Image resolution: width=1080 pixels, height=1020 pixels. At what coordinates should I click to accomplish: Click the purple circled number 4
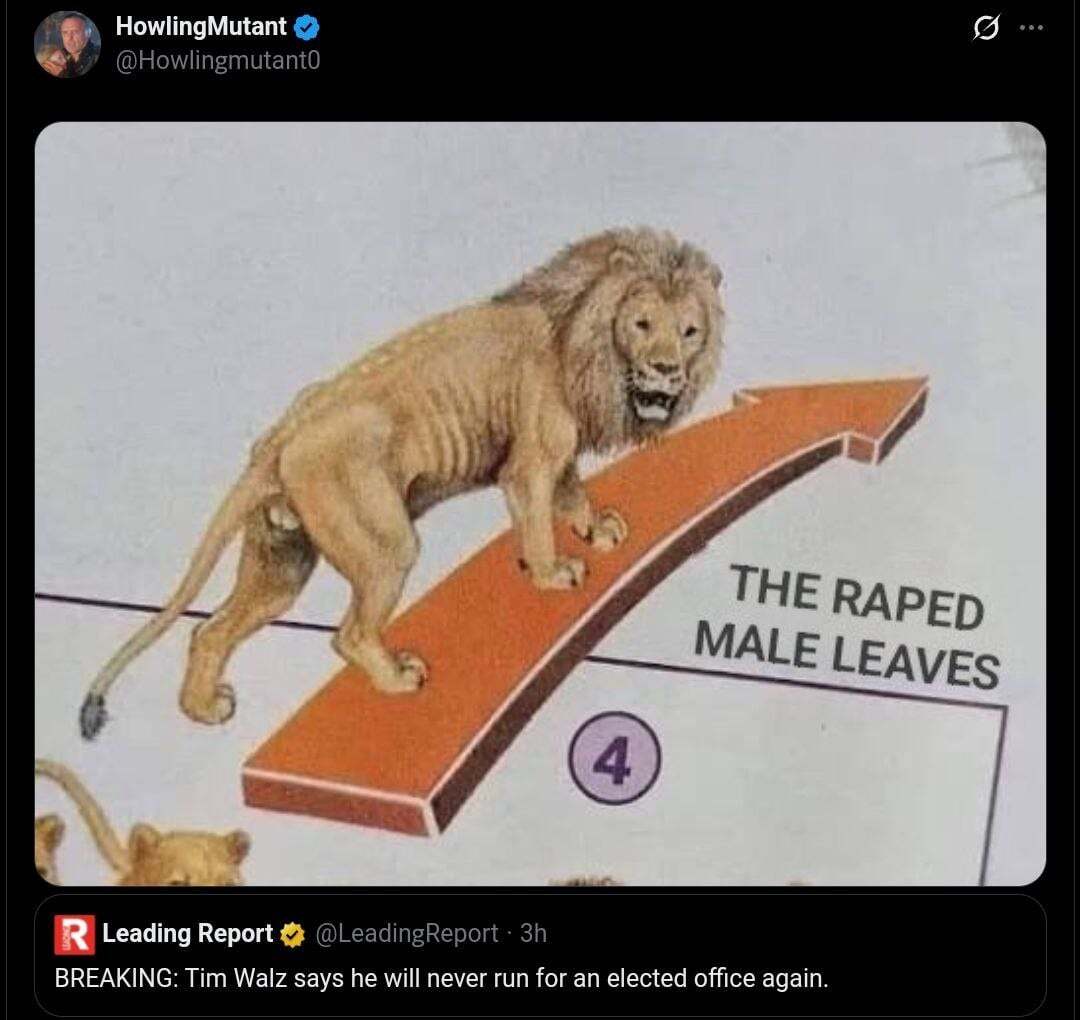click(x=615, y=758)
